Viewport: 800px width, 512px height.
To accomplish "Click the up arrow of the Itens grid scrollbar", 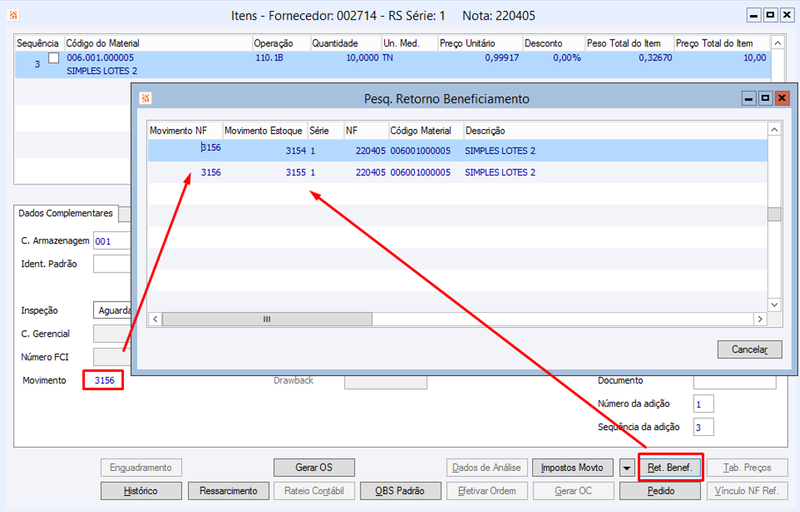I will [x=778, y=43].
